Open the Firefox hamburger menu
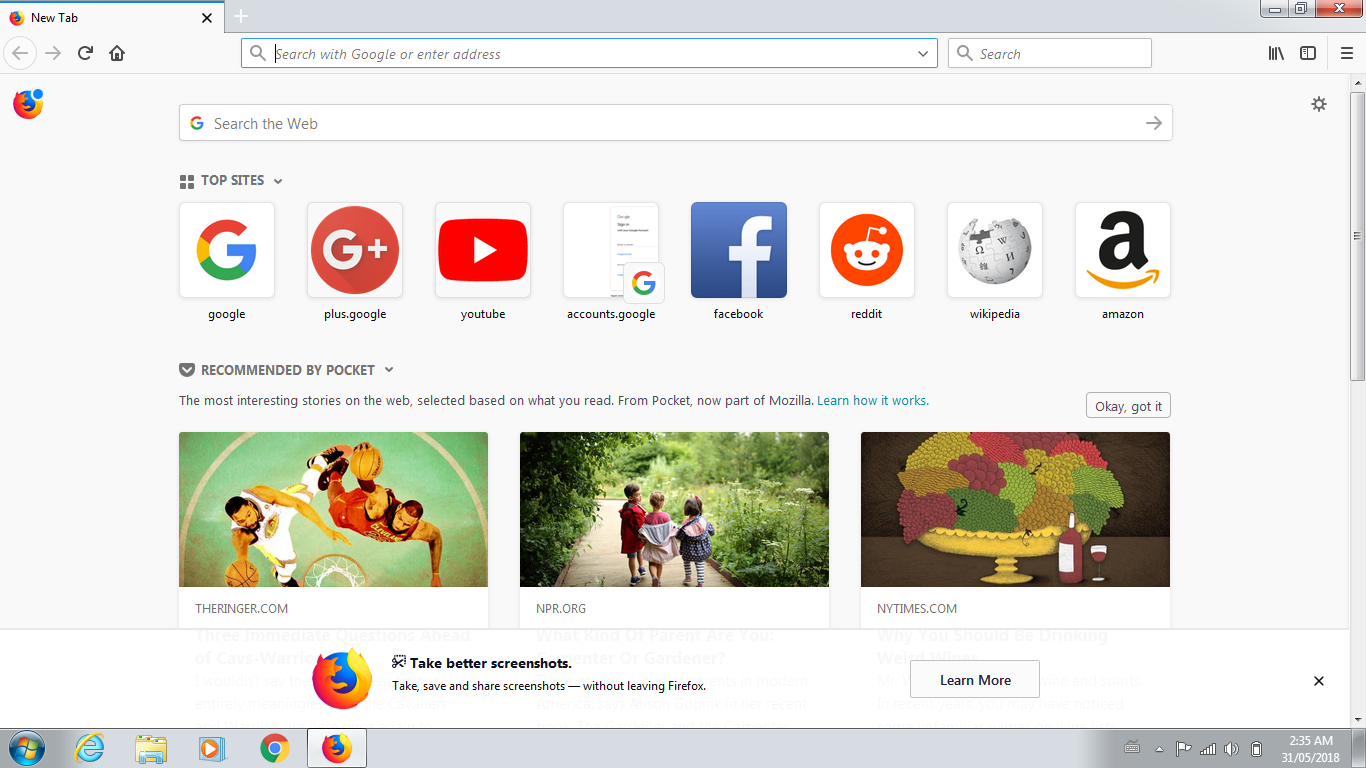Screen dimensions: 1366x768 tap(1347, 53)
